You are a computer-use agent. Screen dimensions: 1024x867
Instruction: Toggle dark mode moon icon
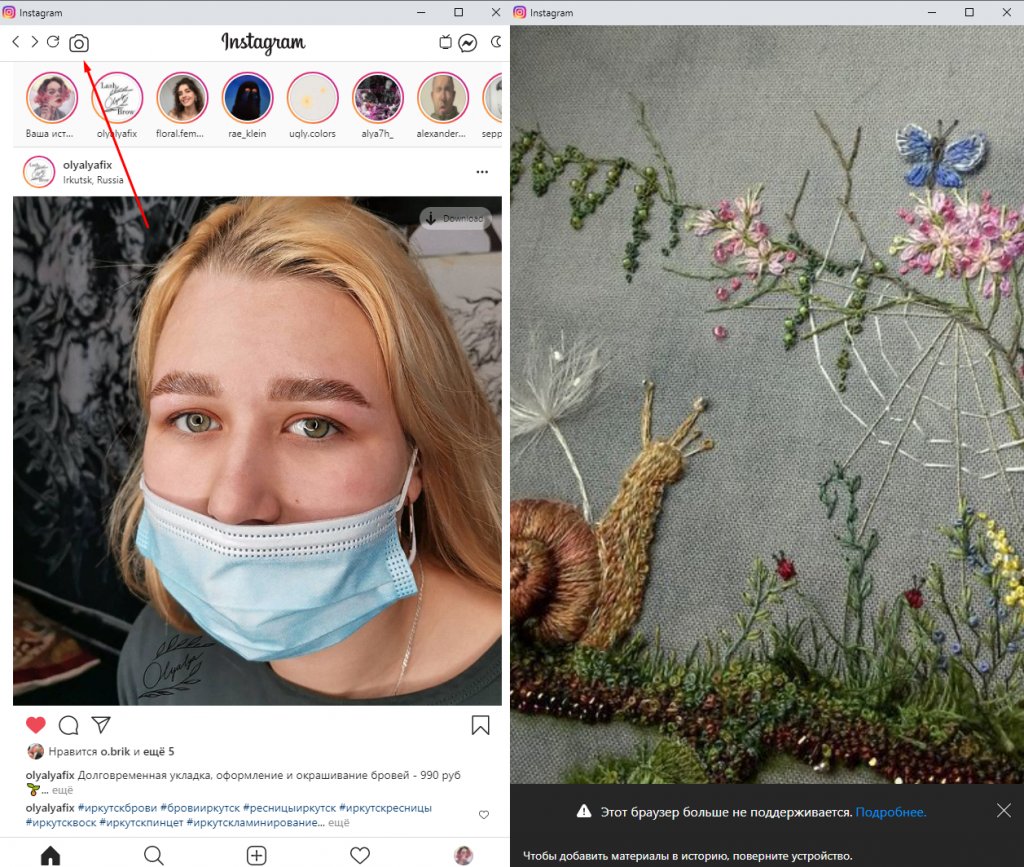coord(497,43)
